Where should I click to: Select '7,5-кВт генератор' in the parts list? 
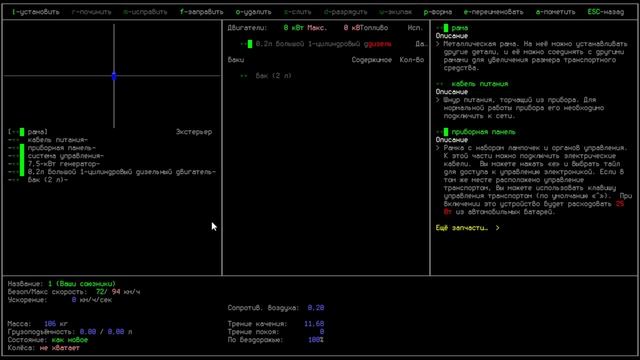coord(64,164)
